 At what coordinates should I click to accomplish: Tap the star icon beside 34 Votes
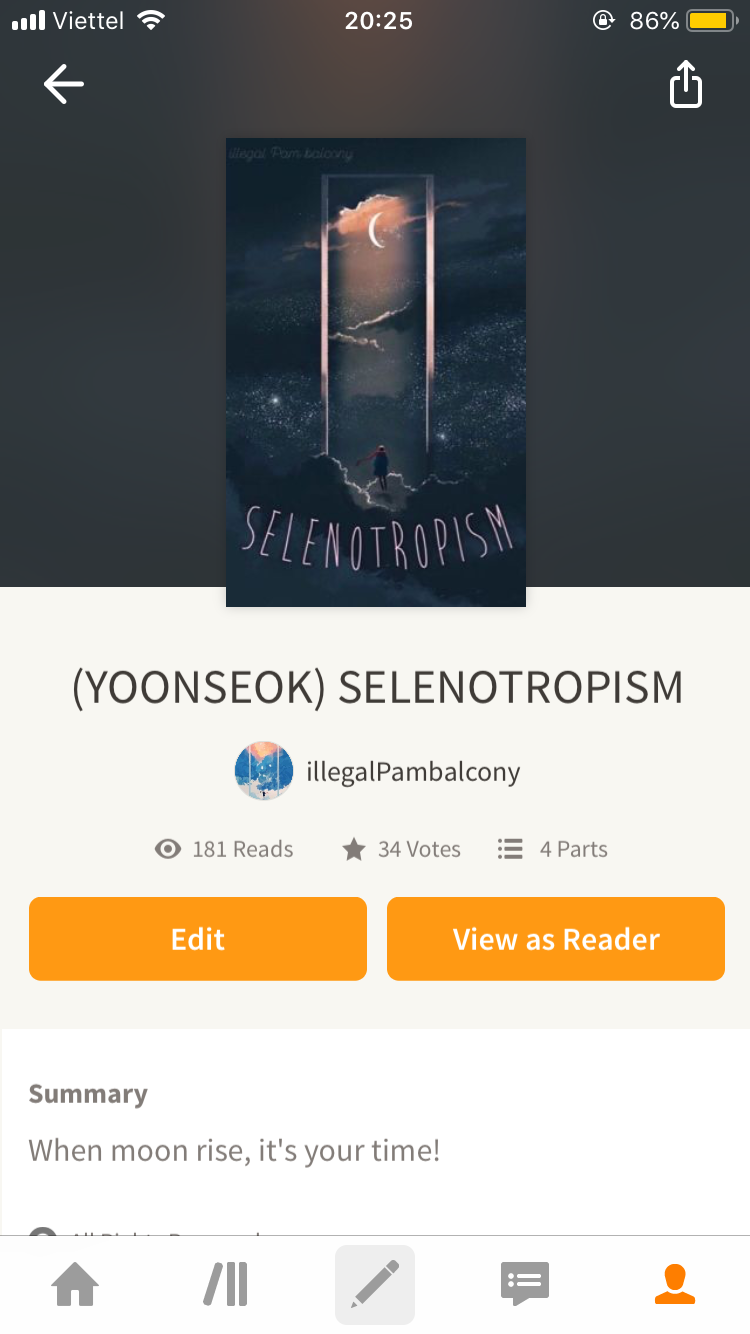(x=354, y=850)
